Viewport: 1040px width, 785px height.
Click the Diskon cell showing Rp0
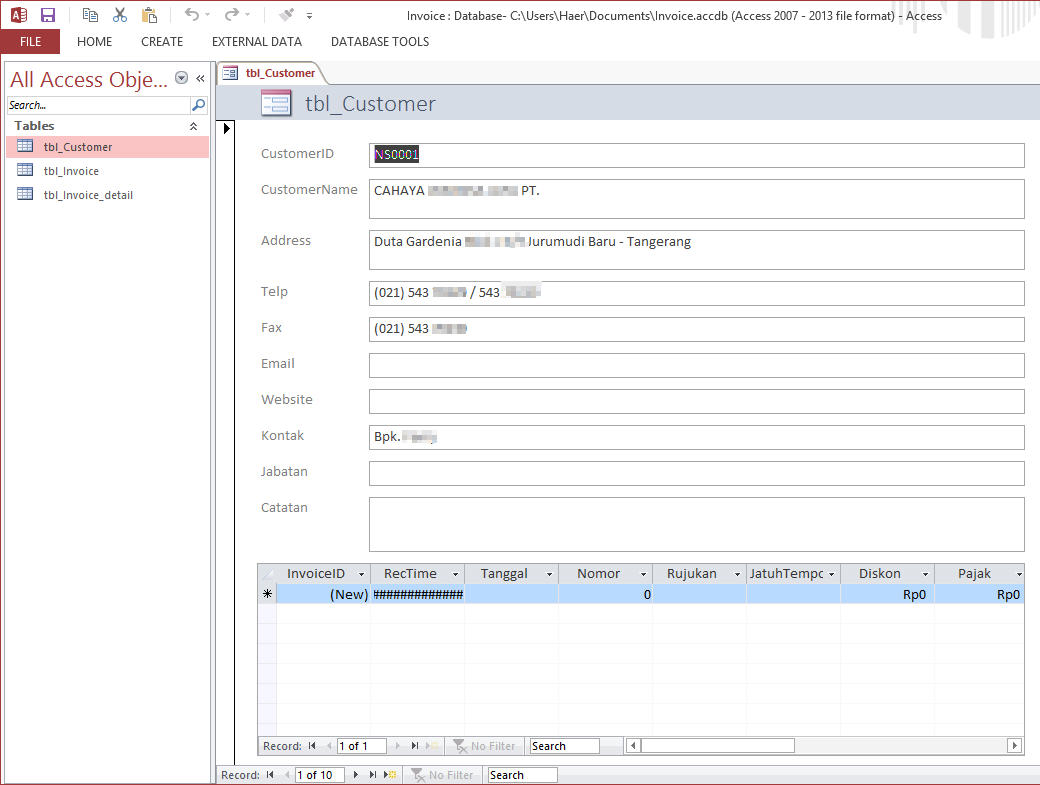(x=887, y=594)
